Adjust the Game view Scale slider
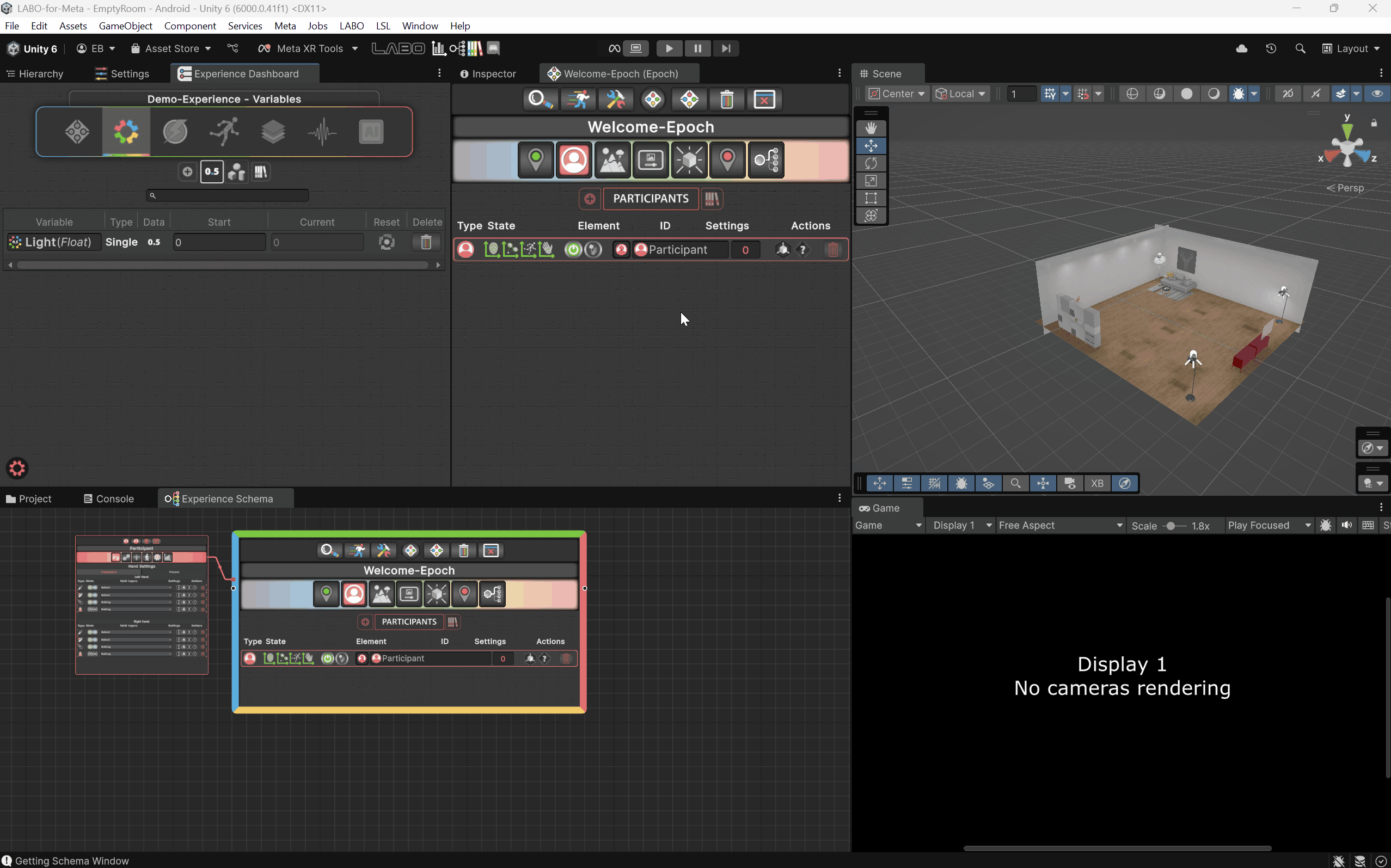The image size is (1391, 868). pos(1173,526)
